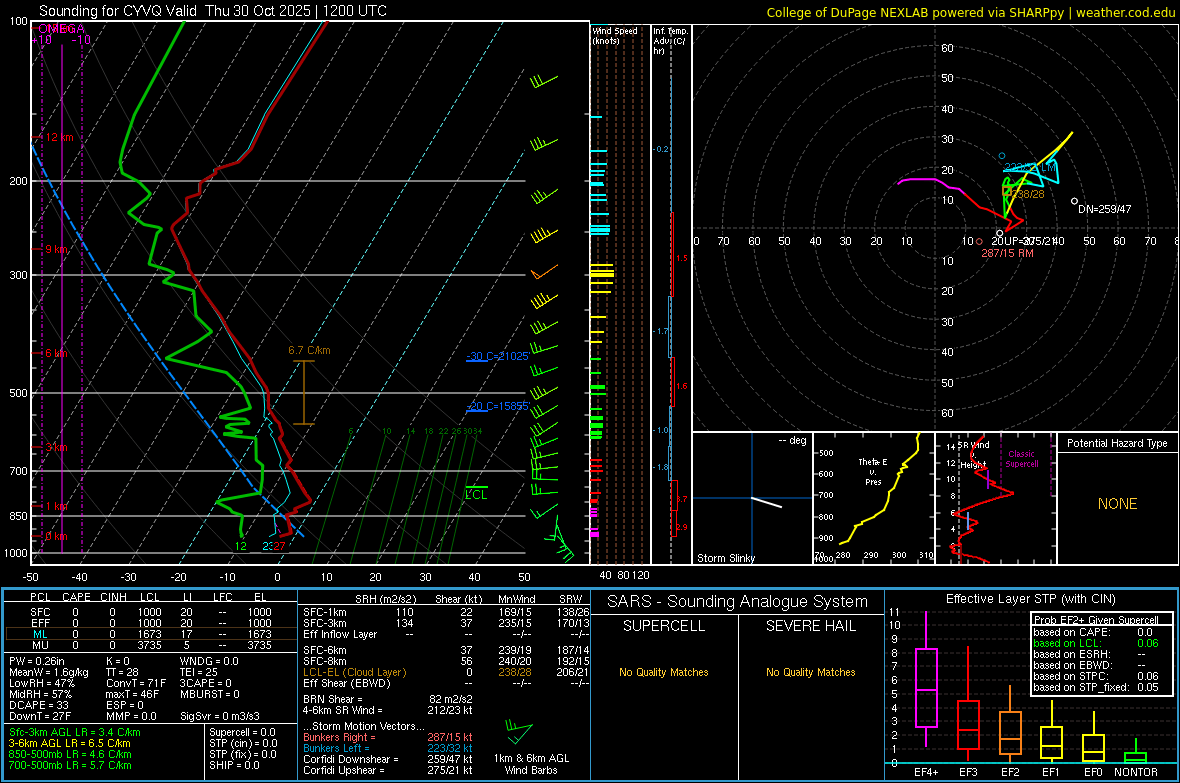Viewport: 1180px width, 783px height.
Task: Click the '3-6km AGL LR = 6.5 C/km' line
Action: tap(69, 742)
